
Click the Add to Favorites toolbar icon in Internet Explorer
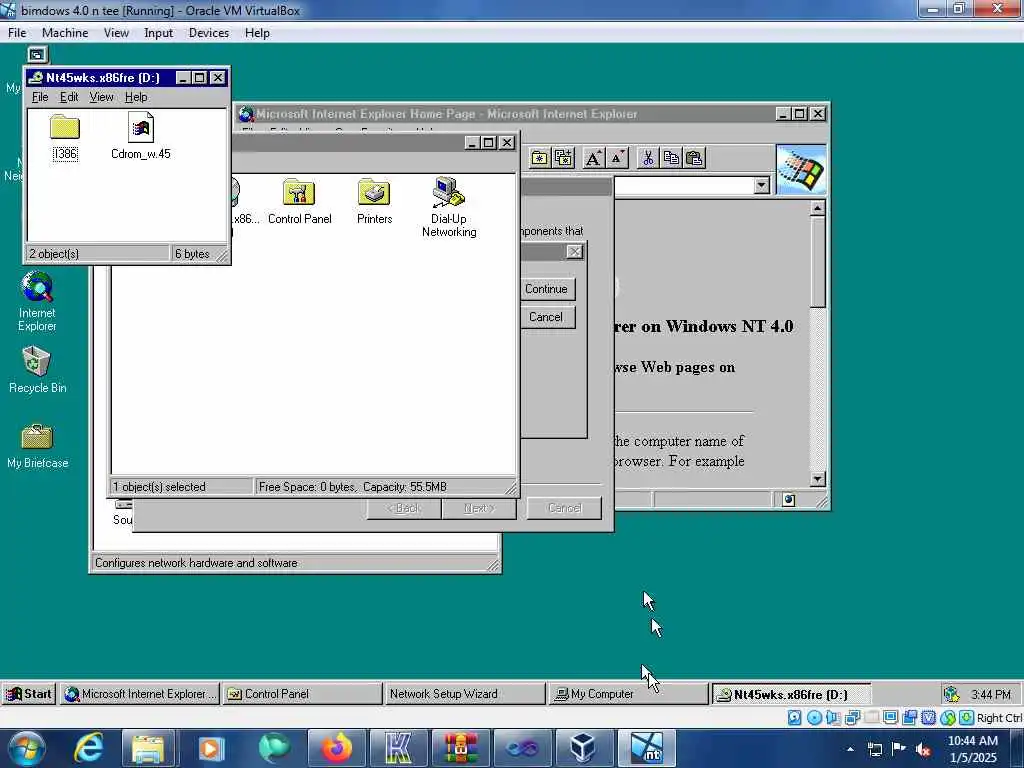click(563, 158)
